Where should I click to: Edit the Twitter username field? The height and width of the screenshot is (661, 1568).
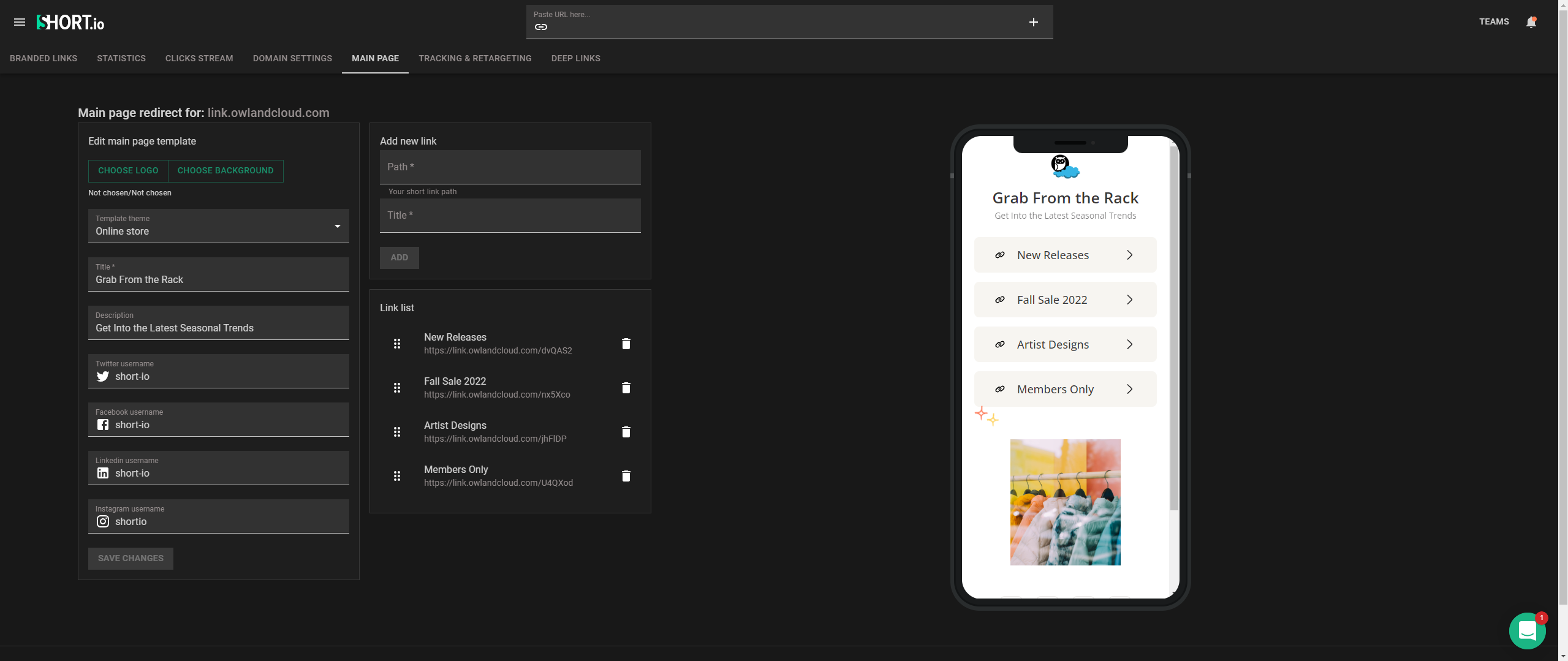click(x=219, y=371)
